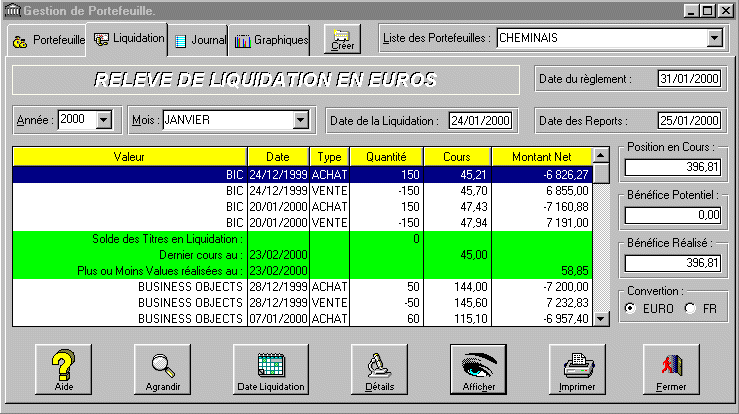
Task: Click the Bénéfice Réalisé value field
Action: [x=673, y=263]
